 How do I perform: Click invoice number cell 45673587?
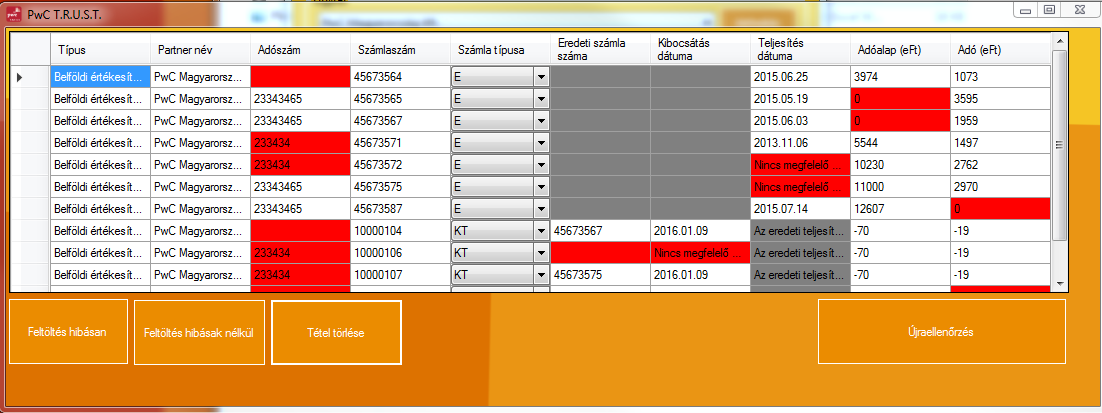(401, 209)
